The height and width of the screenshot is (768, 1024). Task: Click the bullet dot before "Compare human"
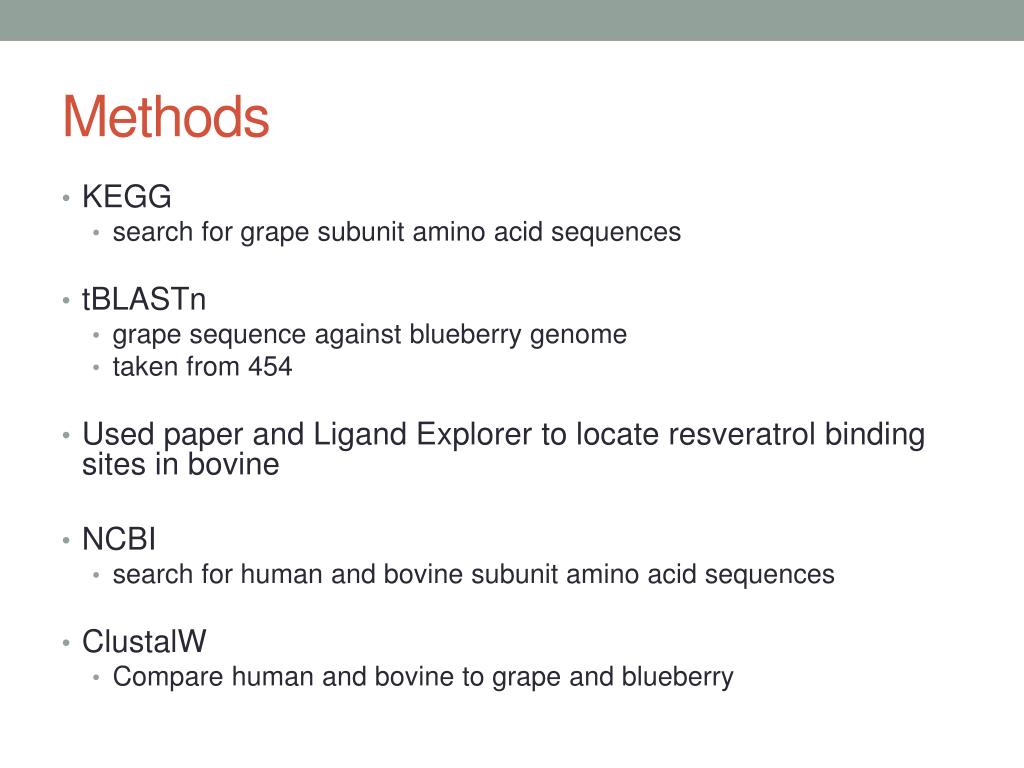coord(95,678)
